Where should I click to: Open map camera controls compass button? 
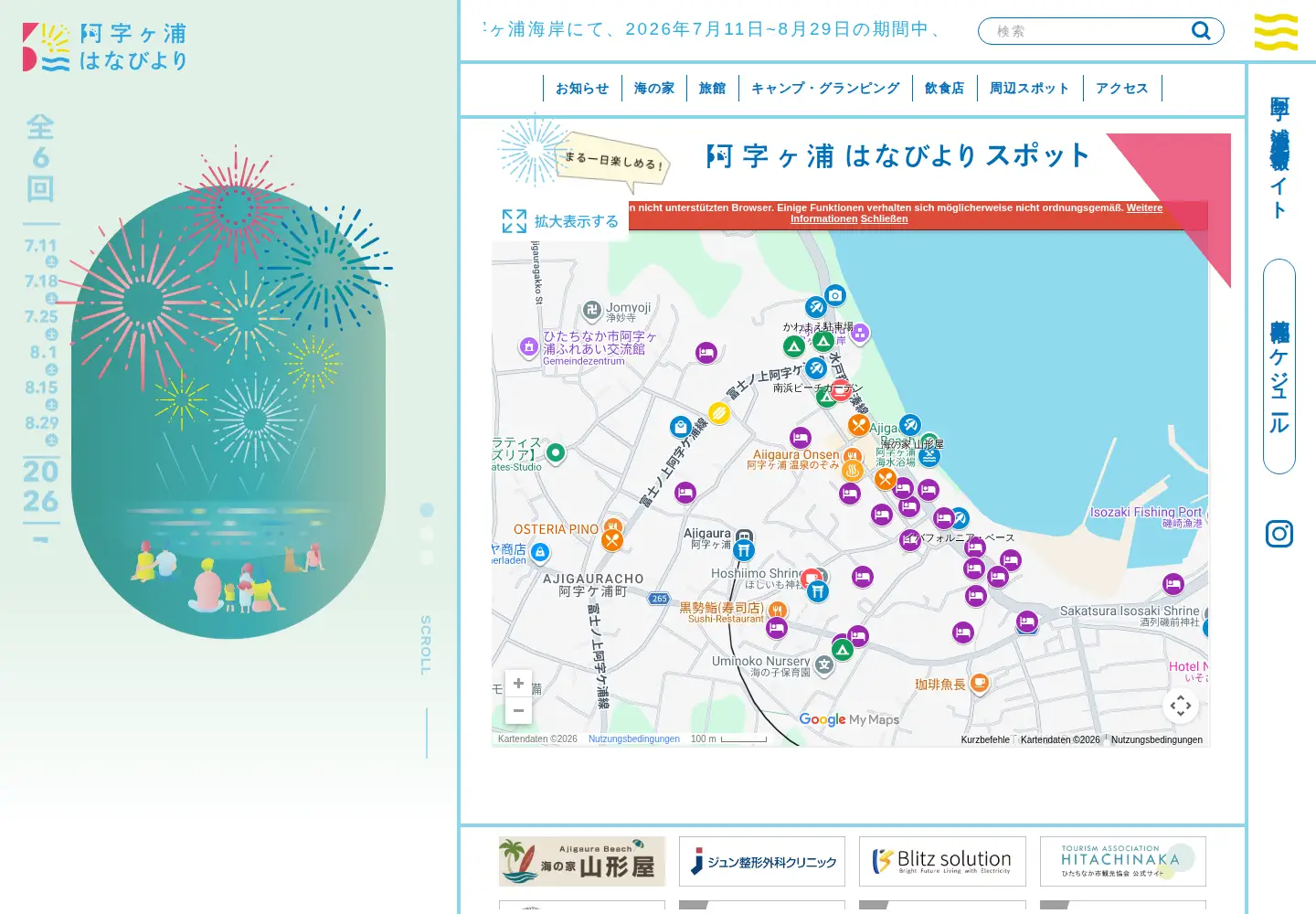[x=1181, y=706]
